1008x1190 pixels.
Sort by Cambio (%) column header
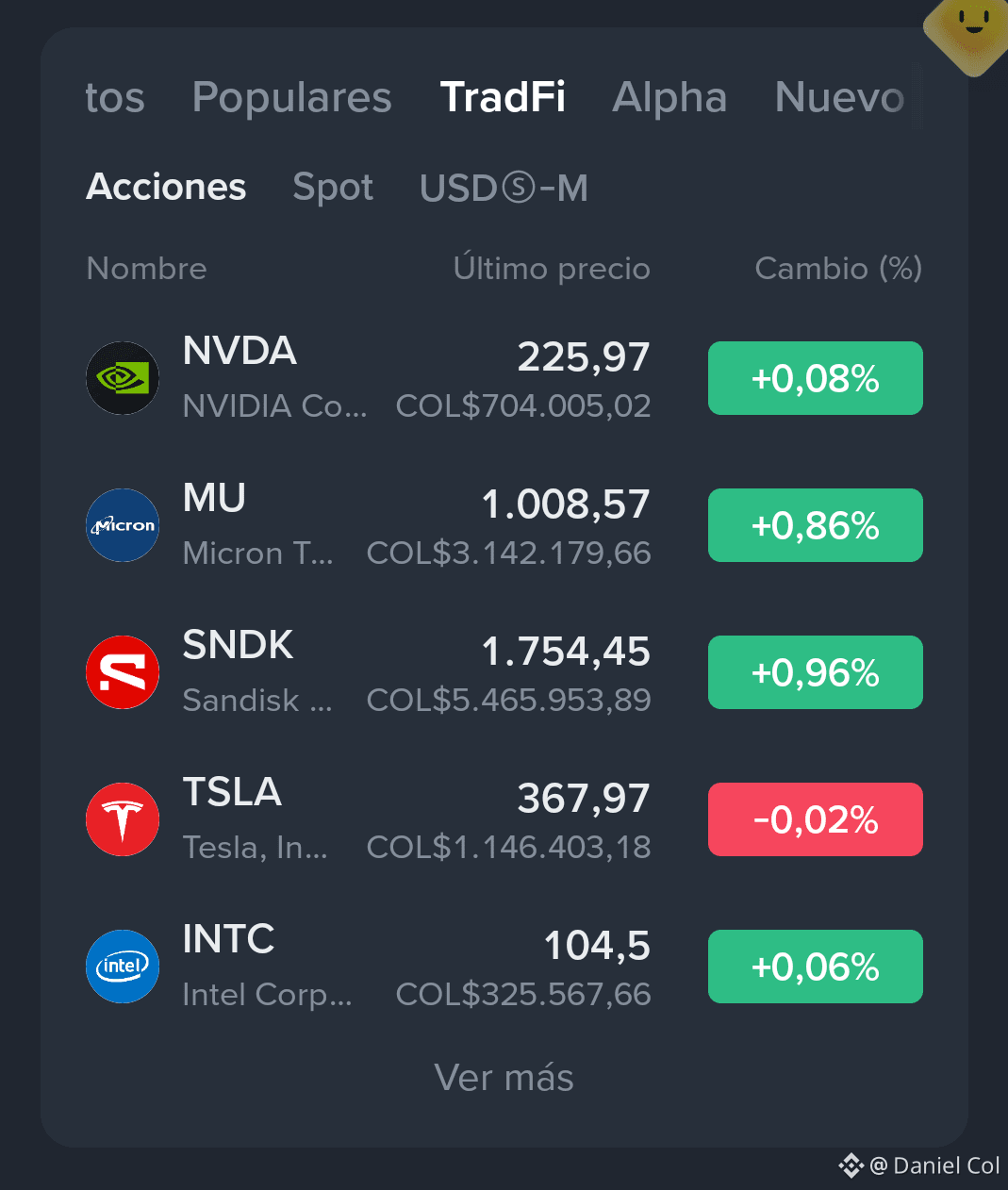click(x=838, y=269)
